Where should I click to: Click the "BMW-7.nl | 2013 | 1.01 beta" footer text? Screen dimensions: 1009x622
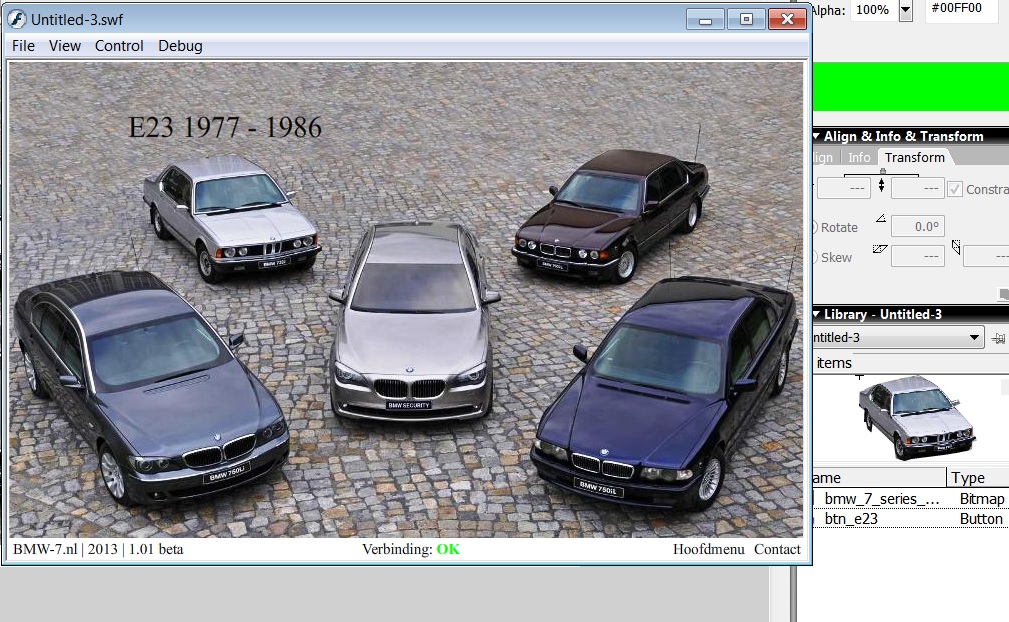[98, 549]
